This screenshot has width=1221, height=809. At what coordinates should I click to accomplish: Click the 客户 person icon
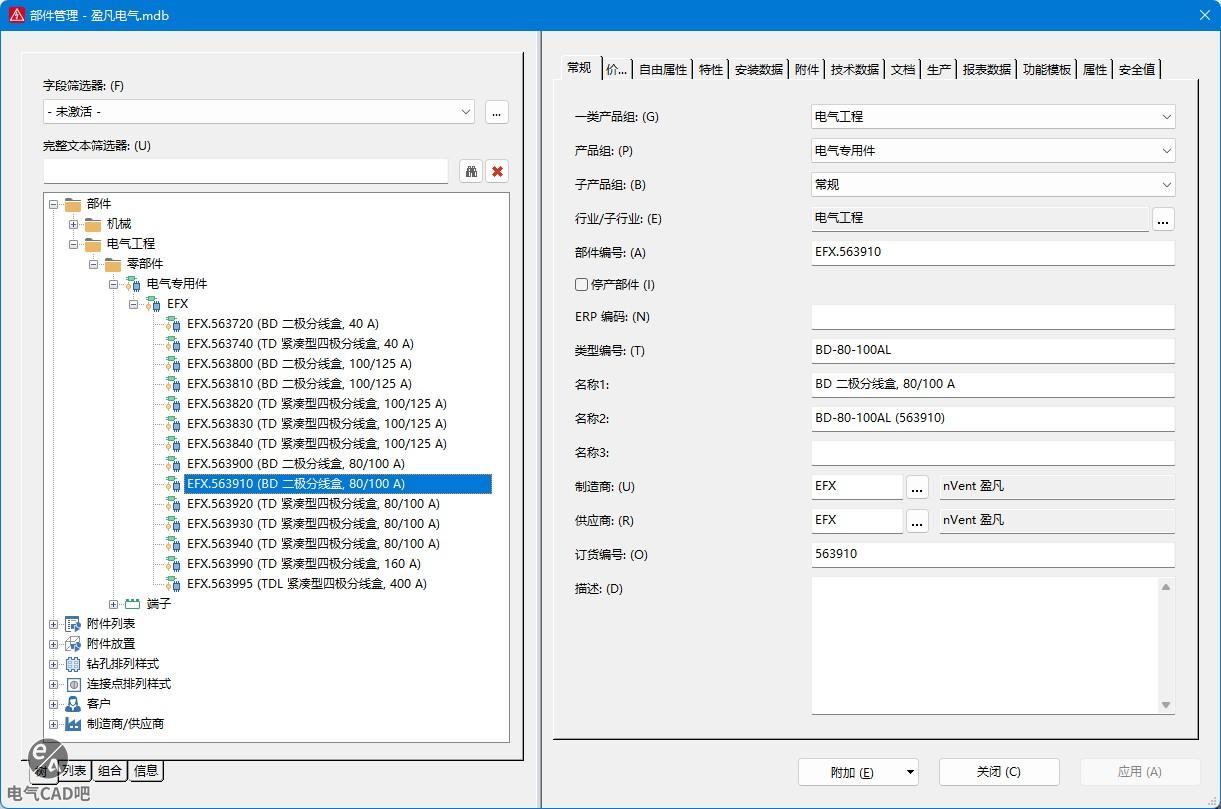pos(73,704)
